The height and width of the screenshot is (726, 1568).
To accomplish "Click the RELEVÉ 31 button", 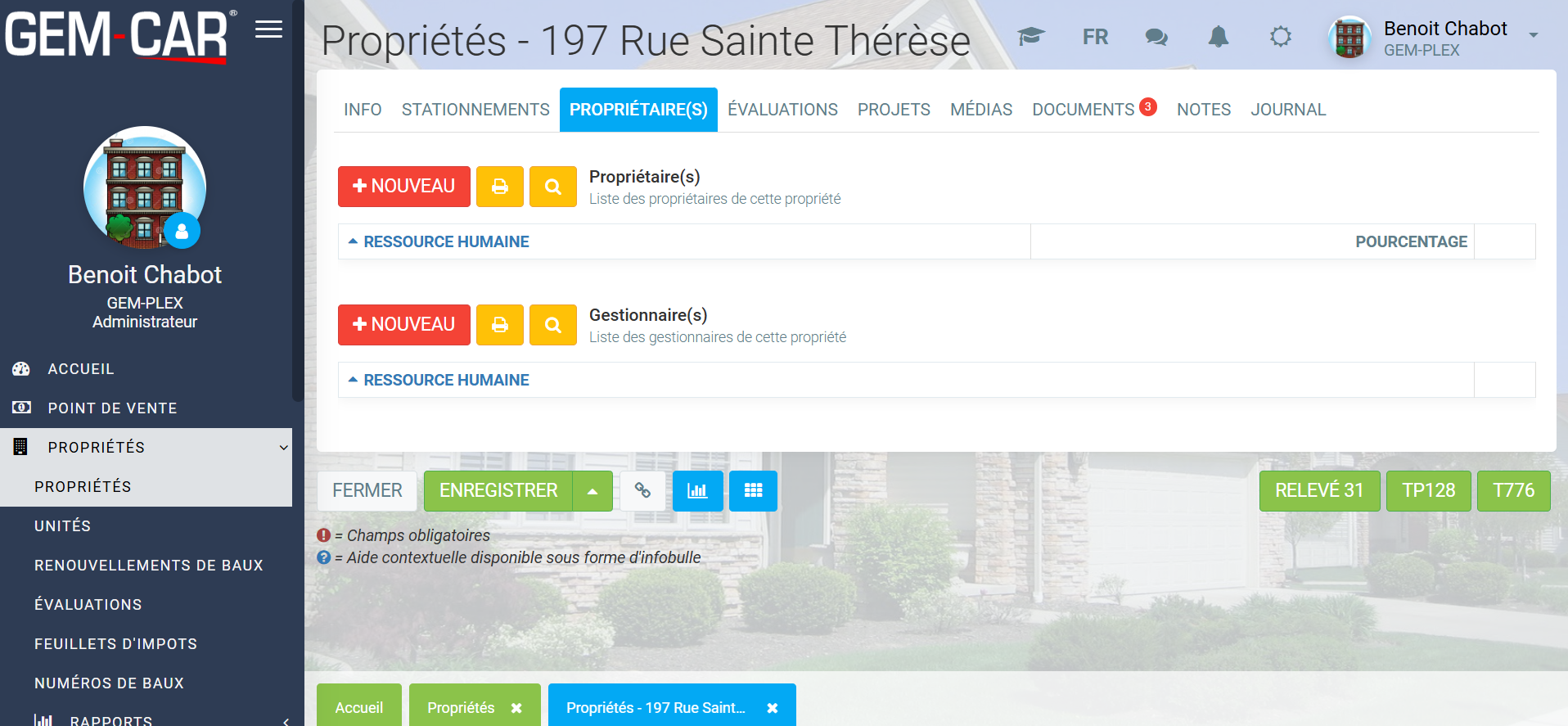I will [1319, 490].
